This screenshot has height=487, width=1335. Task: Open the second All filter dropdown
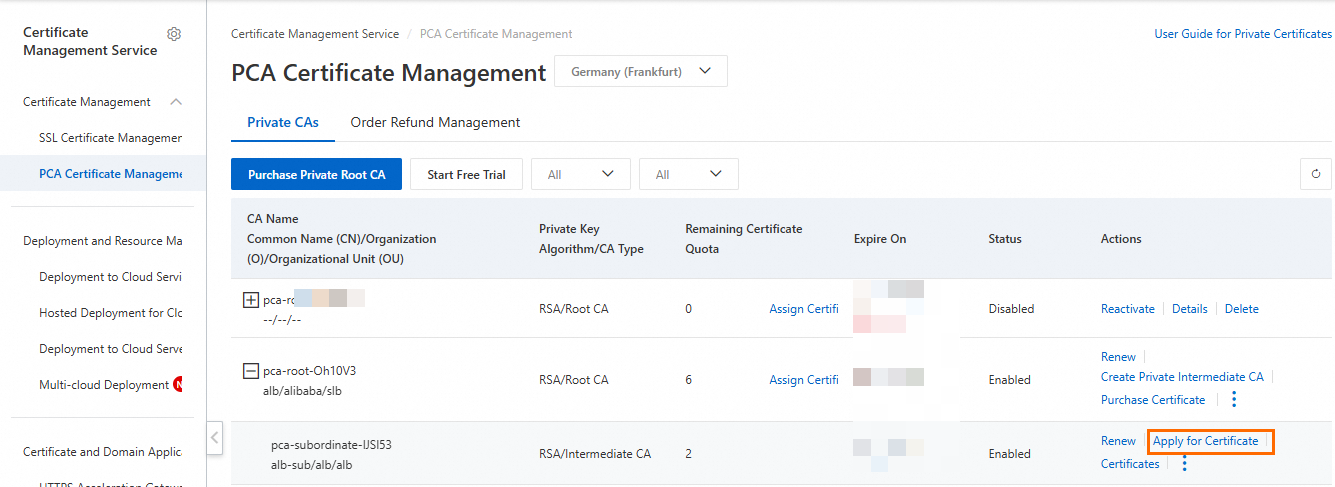point(688,174)
